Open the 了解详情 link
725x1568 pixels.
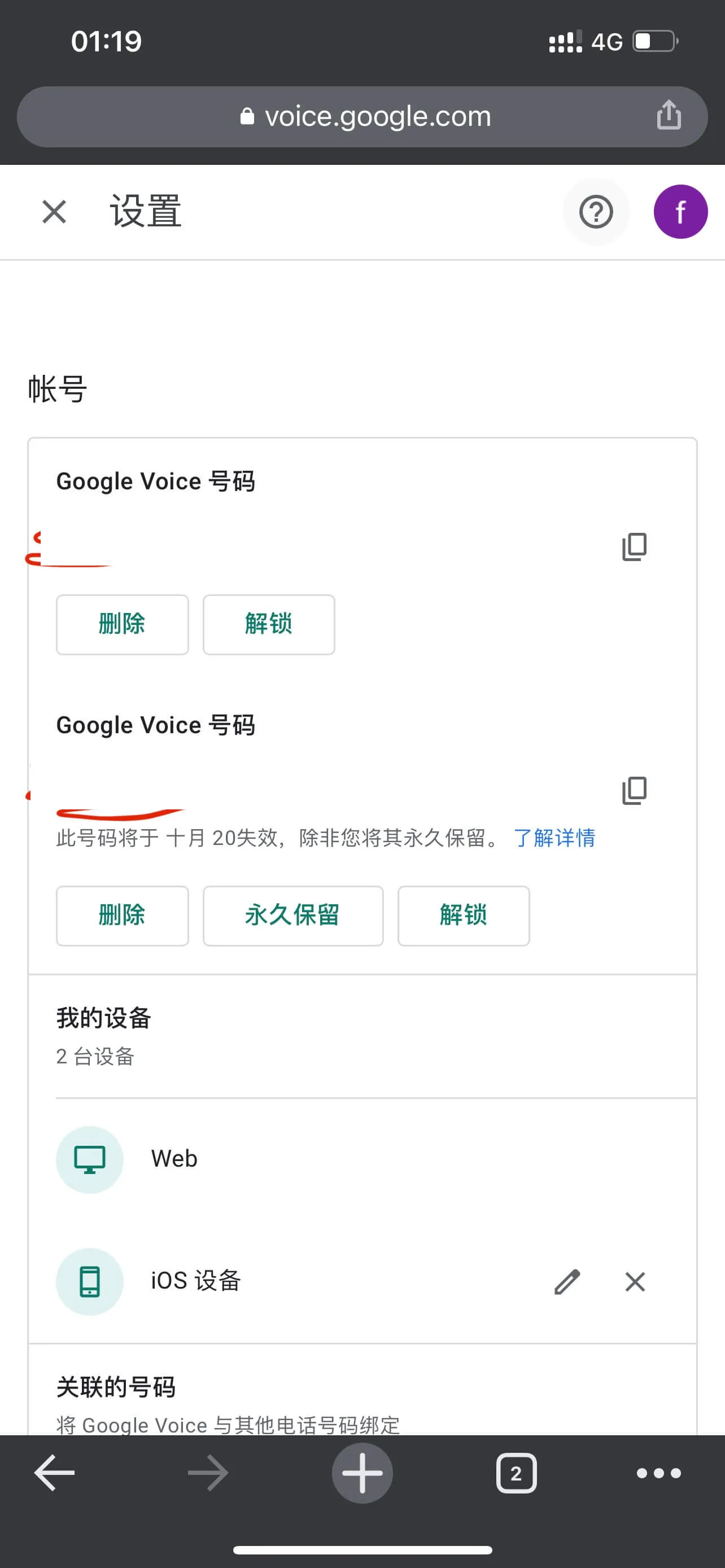[x=554, y=838]
